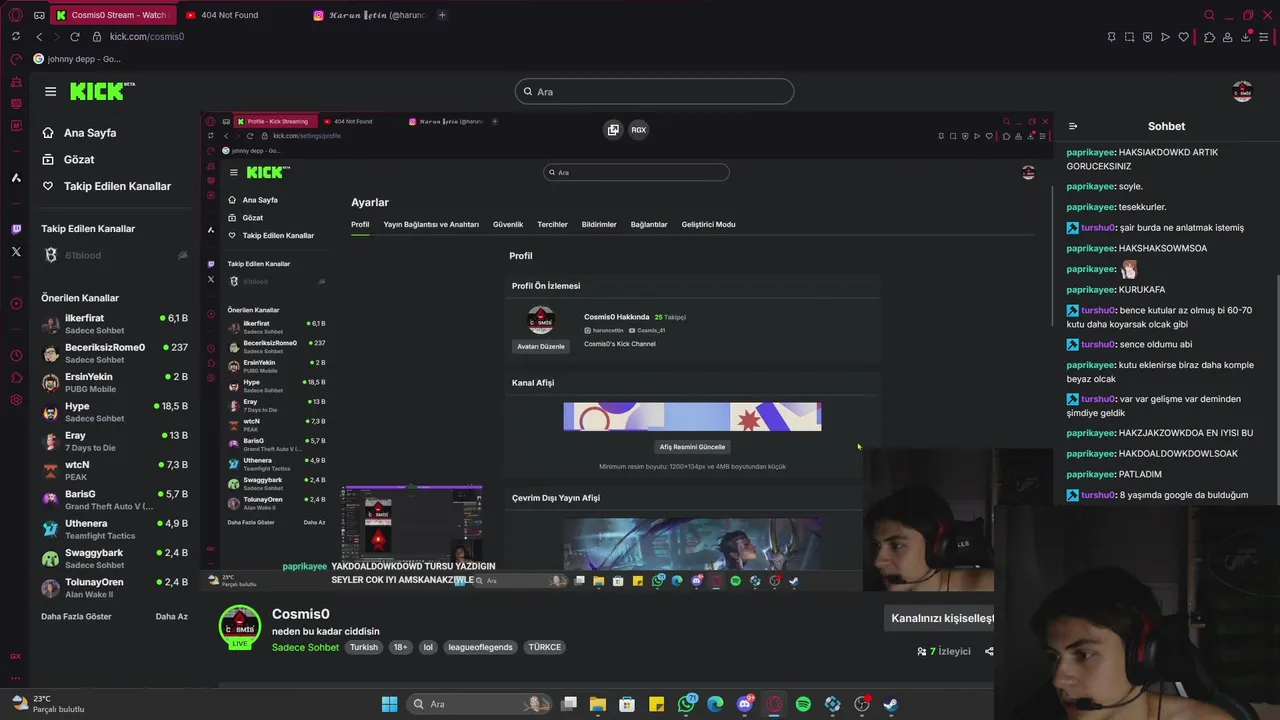Open the Kick hamburger menu

pos(50,91)
